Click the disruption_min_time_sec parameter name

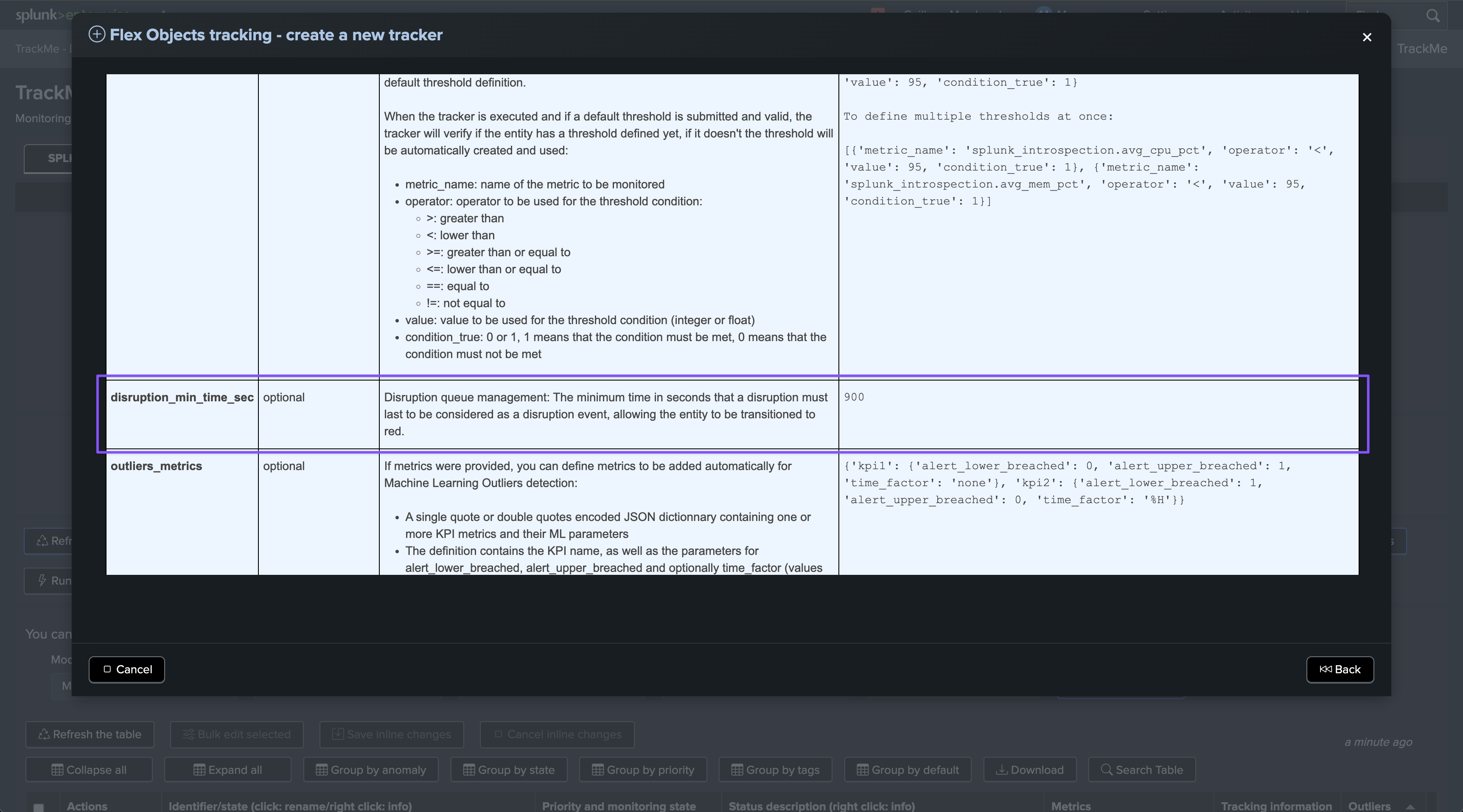182,398
